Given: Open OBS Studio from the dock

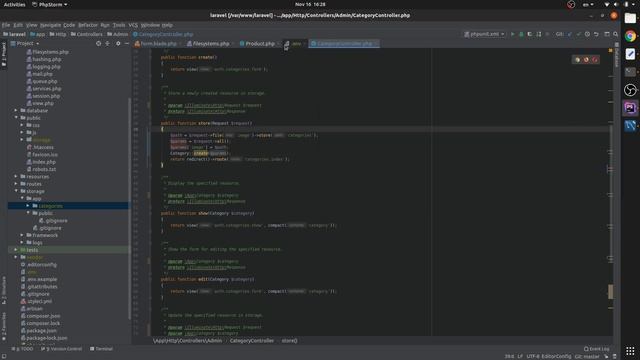Looking at the screenshot, I should tap(630, 90).
